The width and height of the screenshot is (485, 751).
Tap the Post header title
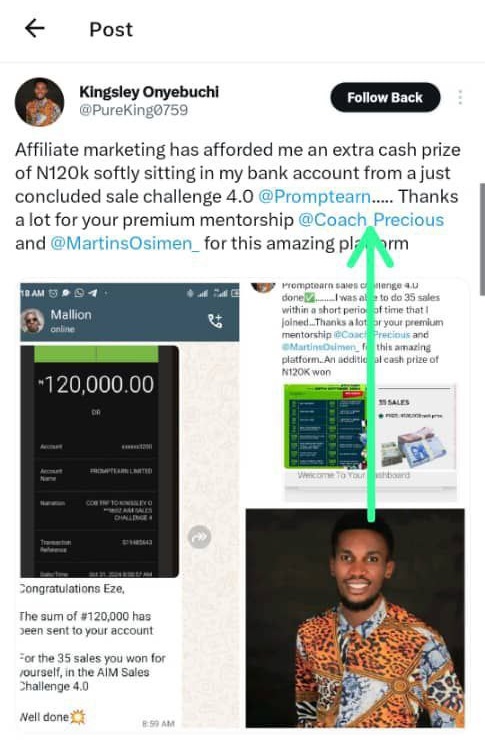click(x=111, y=30)
